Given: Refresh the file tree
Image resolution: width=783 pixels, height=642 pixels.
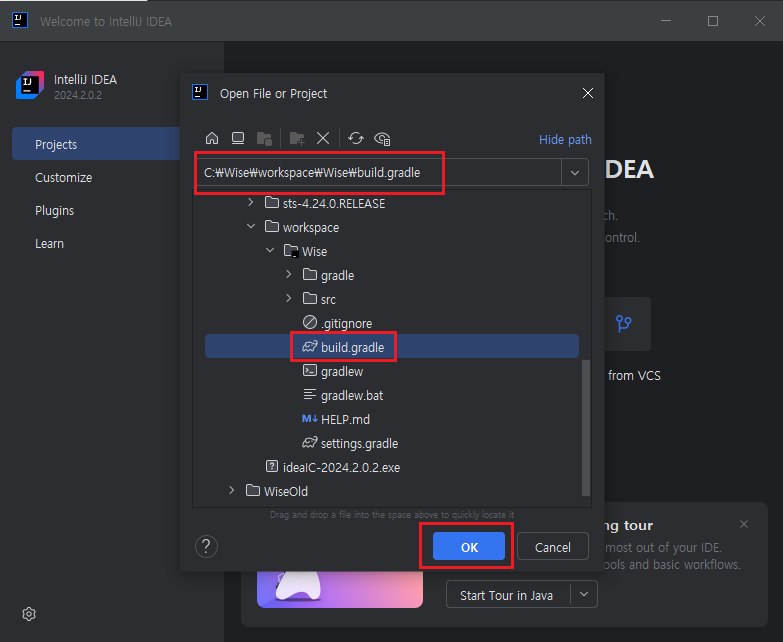Looking at the screenshot, I should [x=356, y=139].
